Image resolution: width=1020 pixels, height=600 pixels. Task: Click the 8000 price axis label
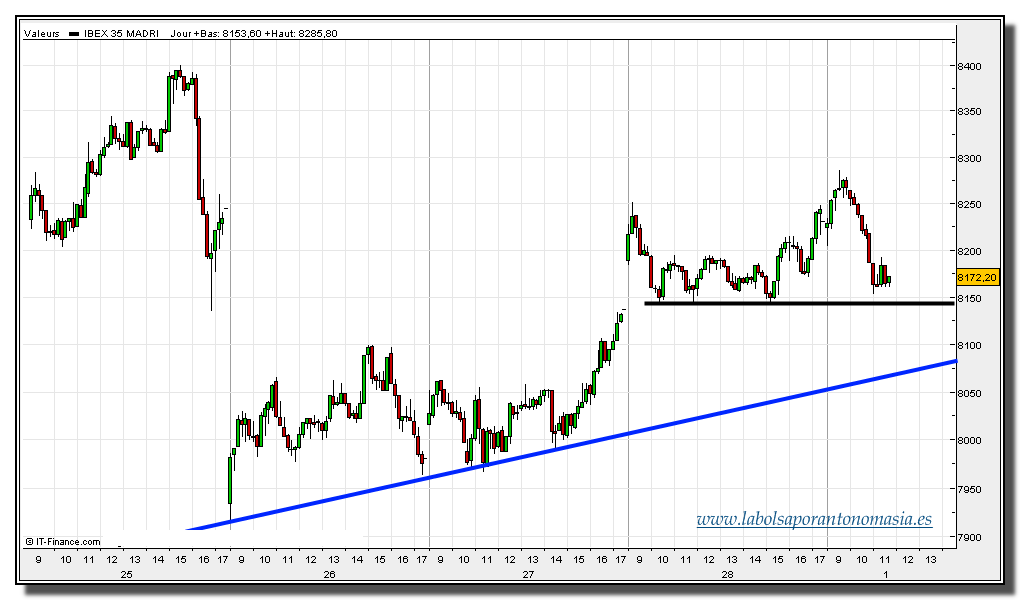[x=969, y=441]
